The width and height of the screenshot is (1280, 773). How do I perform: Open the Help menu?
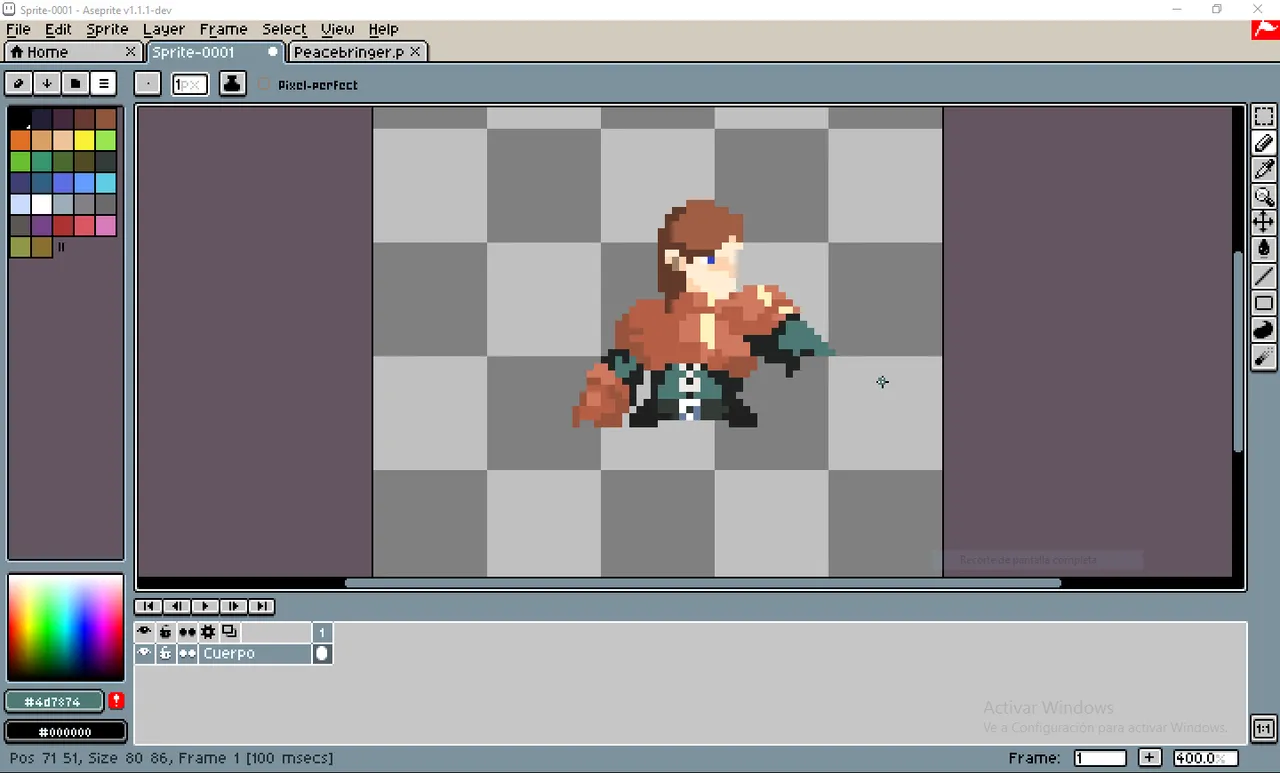(383, 29)
